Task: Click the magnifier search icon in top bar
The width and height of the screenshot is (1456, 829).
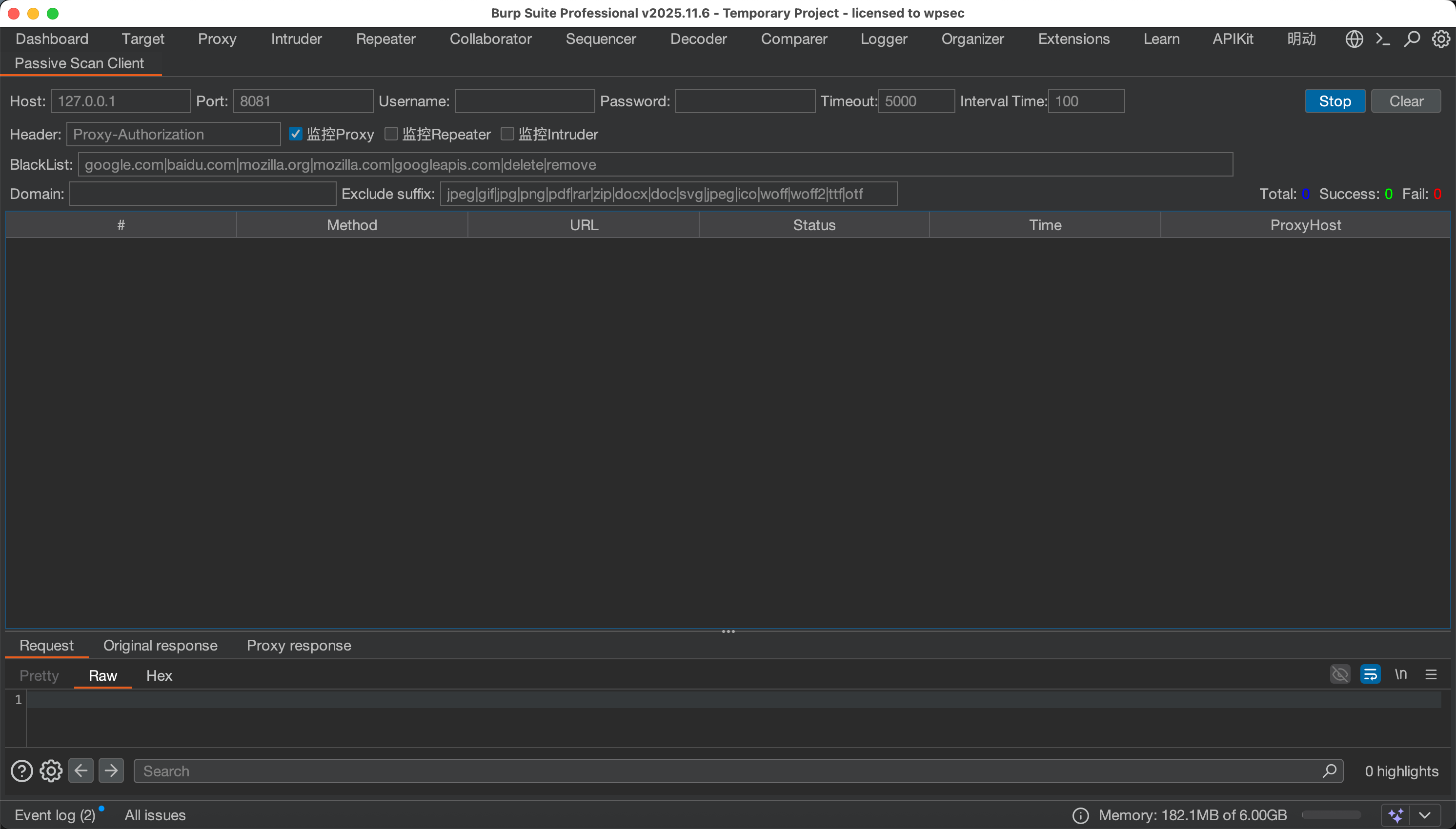Action: click(x=1412, y=39)
